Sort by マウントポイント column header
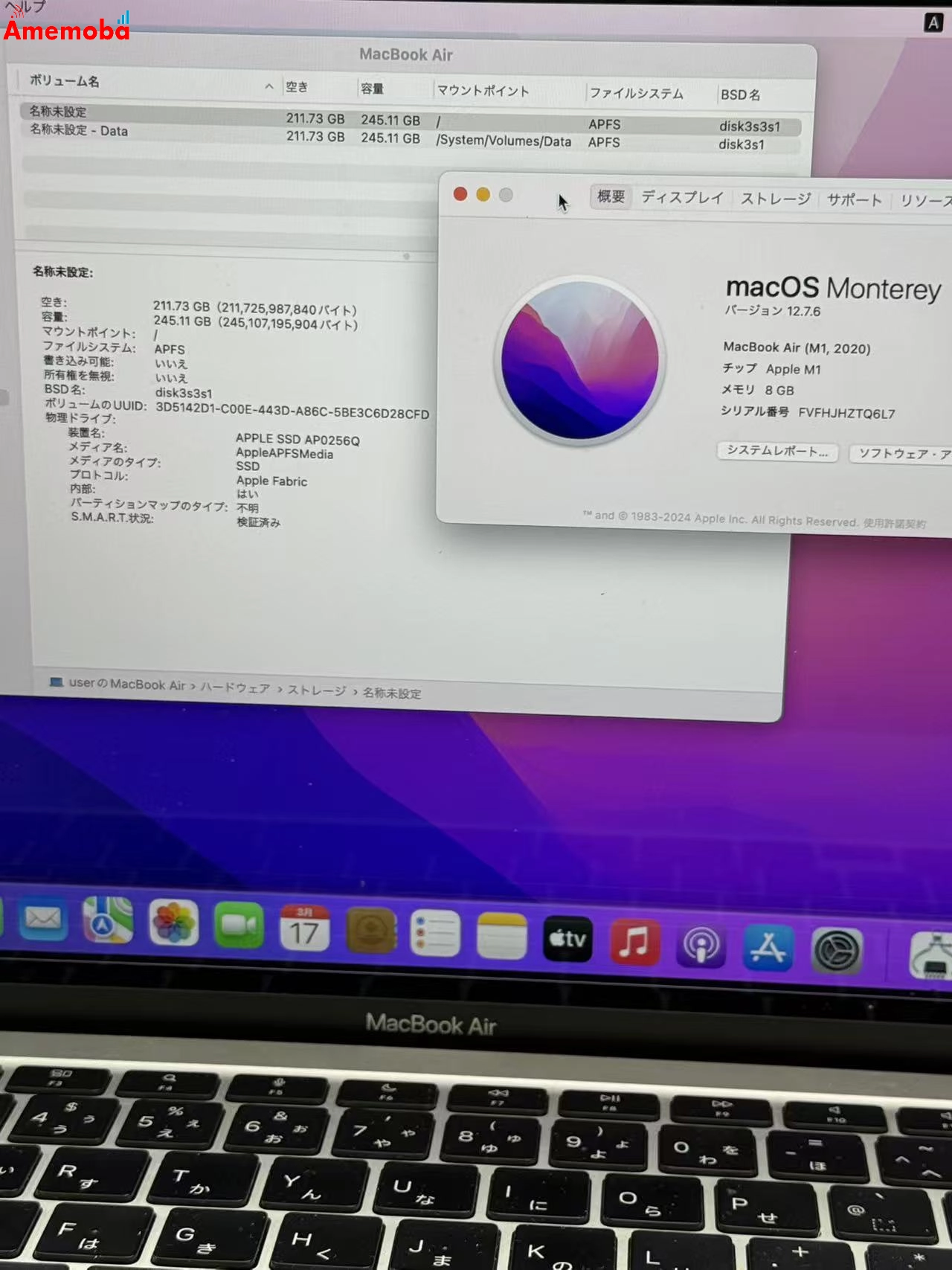Image resolution: width=952 pixels, height=1270 pixels. pos(483,91)
